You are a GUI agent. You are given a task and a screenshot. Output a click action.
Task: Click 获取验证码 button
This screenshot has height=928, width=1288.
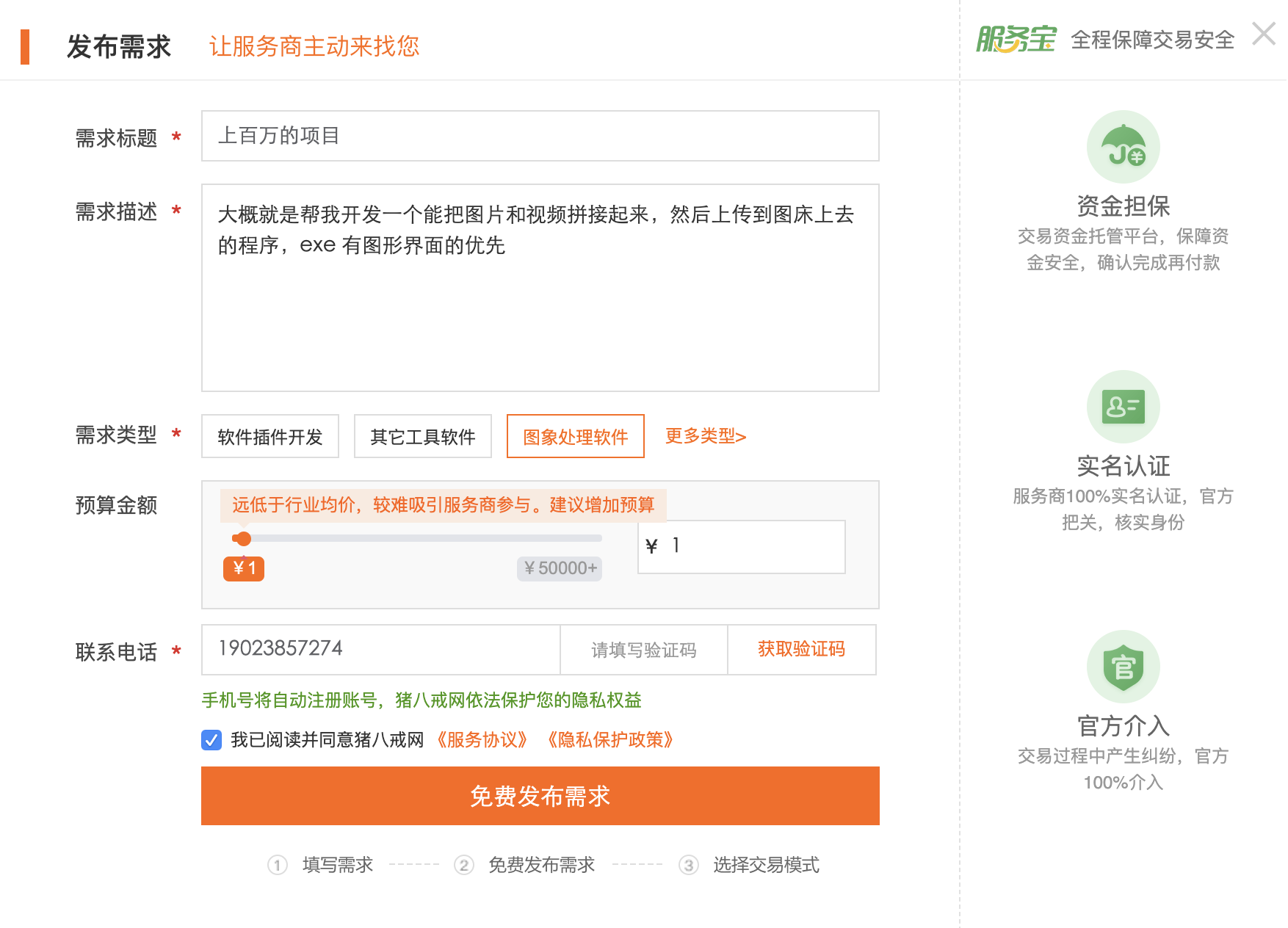click(802, 650)
